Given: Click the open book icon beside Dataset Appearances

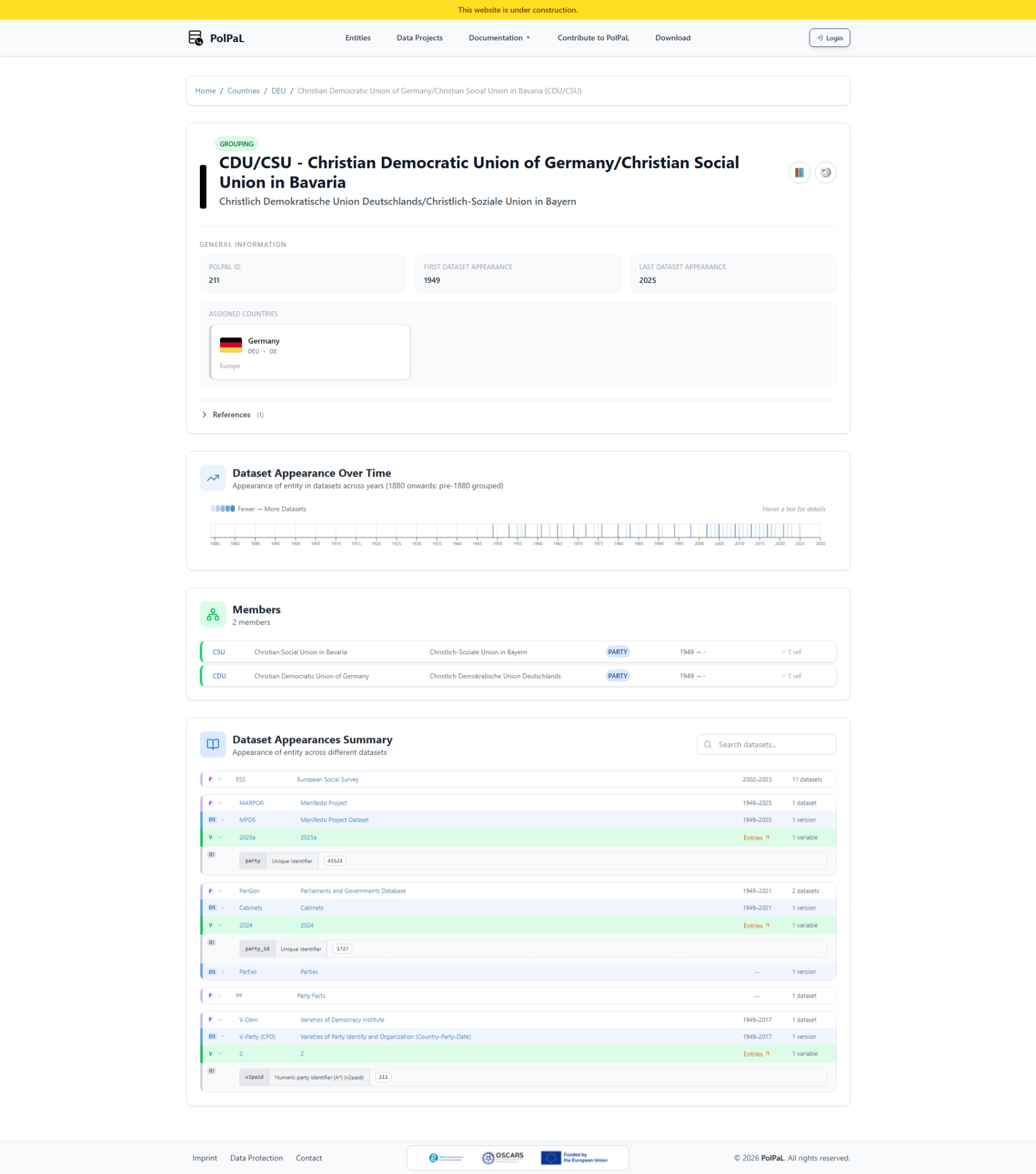Looking at the screenshot, I should point(213,744).
